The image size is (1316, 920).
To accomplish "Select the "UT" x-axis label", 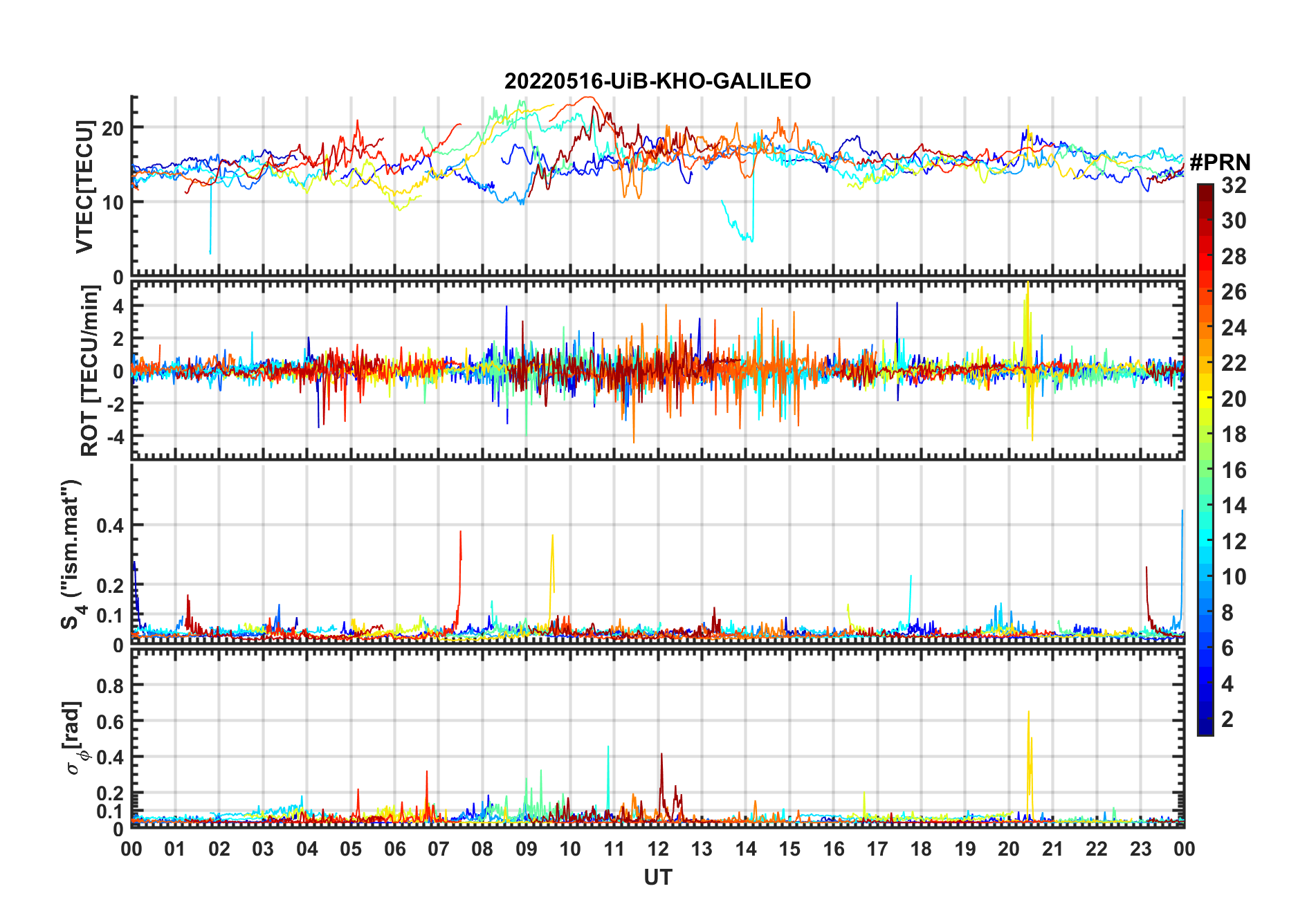I will (657, 878).
